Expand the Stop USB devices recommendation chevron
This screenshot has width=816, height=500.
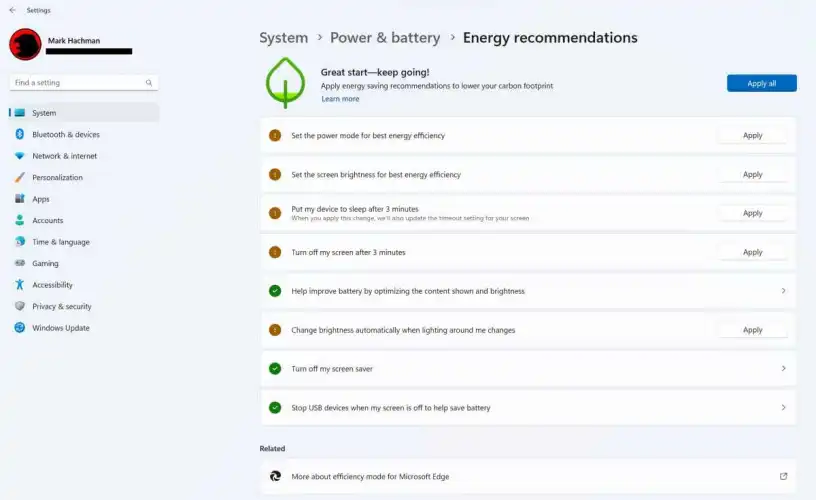click(783, 408)
